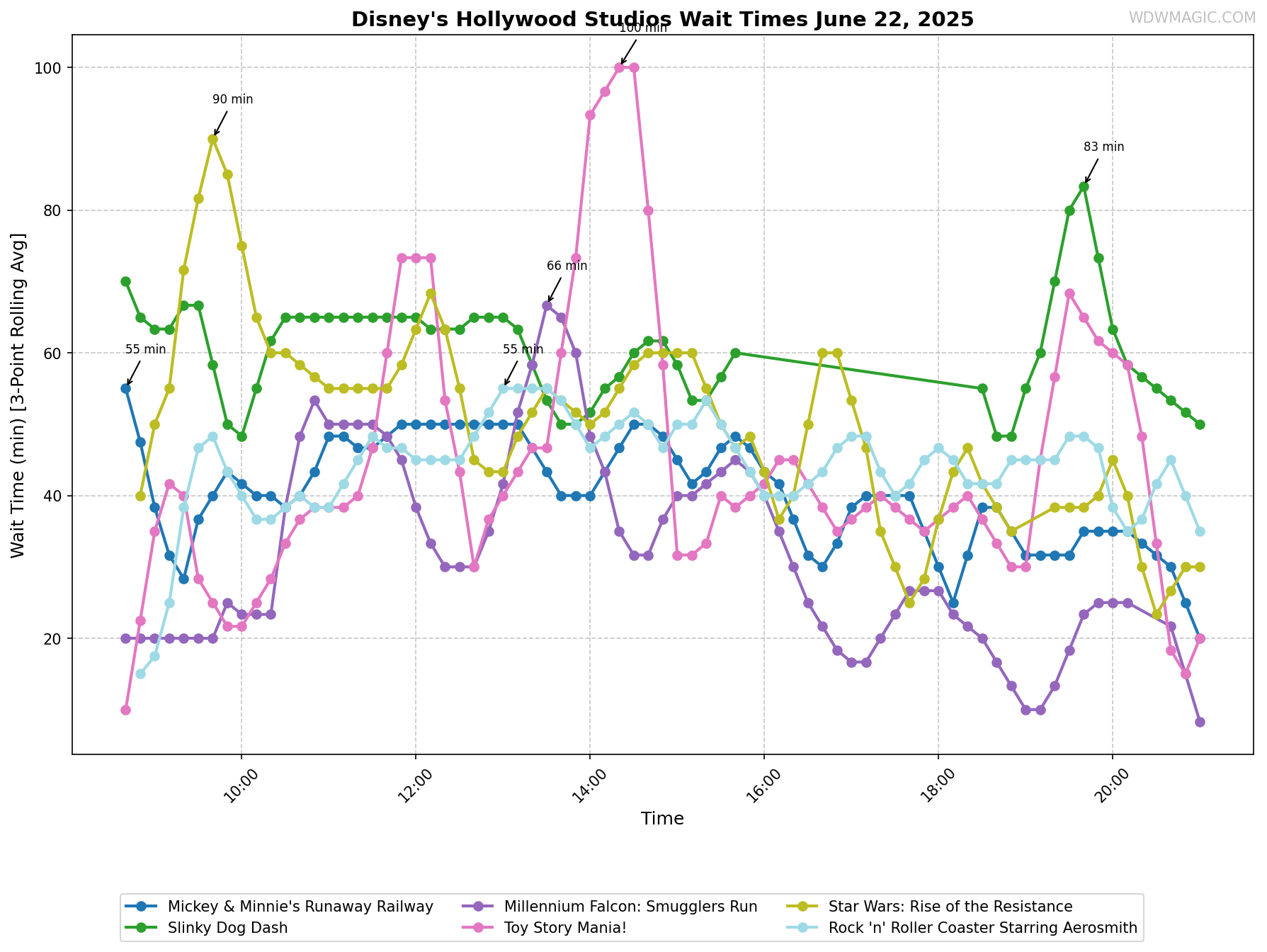Click the Rise of the Resistance 90-minute peak point
This screenshot has width=1267, height=952.
pos(212,139)
